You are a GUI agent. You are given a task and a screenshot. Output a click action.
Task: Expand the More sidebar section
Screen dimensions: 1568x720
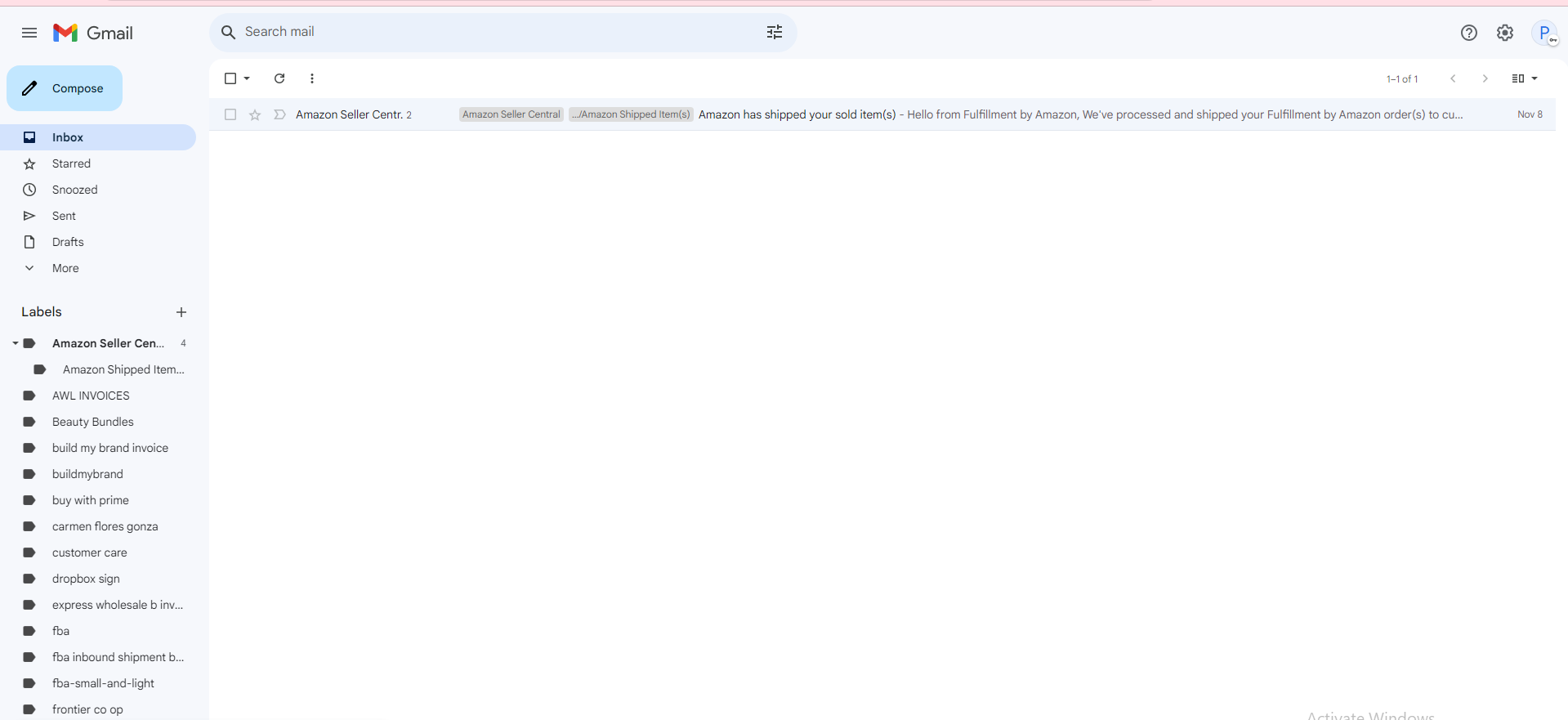point(65,268)
